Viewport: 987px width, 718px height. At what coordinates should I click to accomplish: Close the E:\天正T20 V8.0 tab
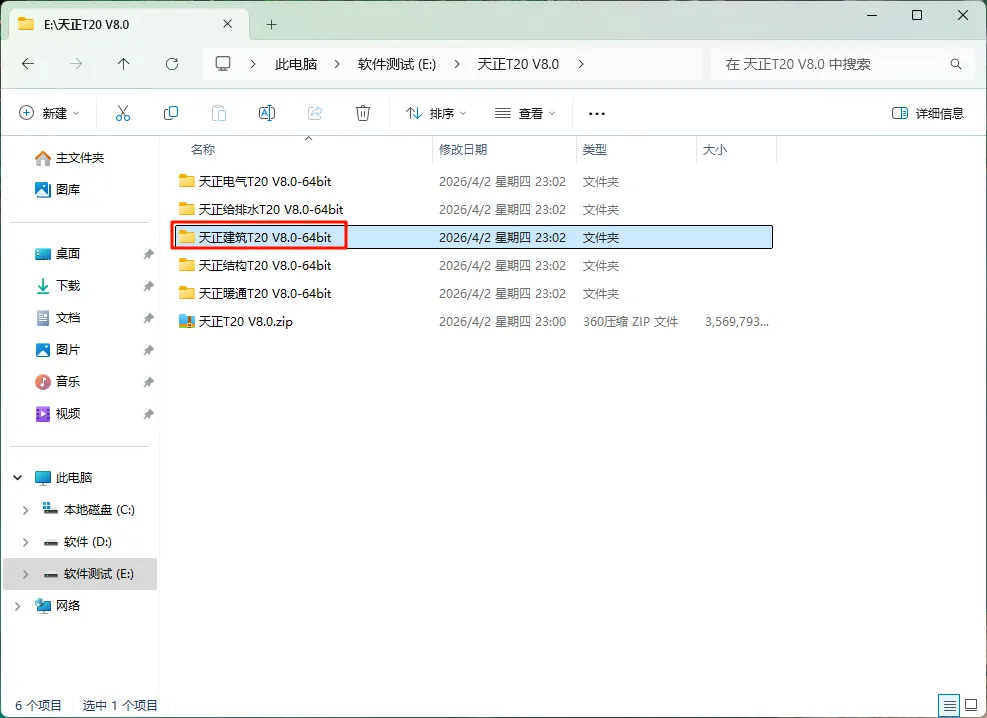point(228,24)
